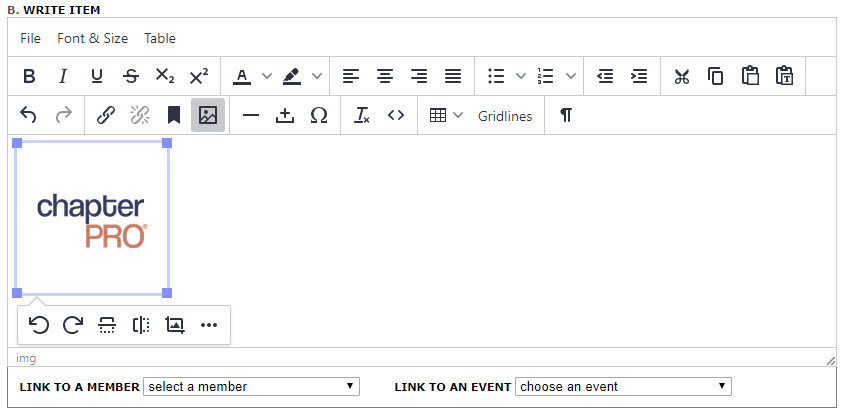The height and width of the screenshot is (415, 851).
Task: Paste as plain text
Action: (784, 76)
